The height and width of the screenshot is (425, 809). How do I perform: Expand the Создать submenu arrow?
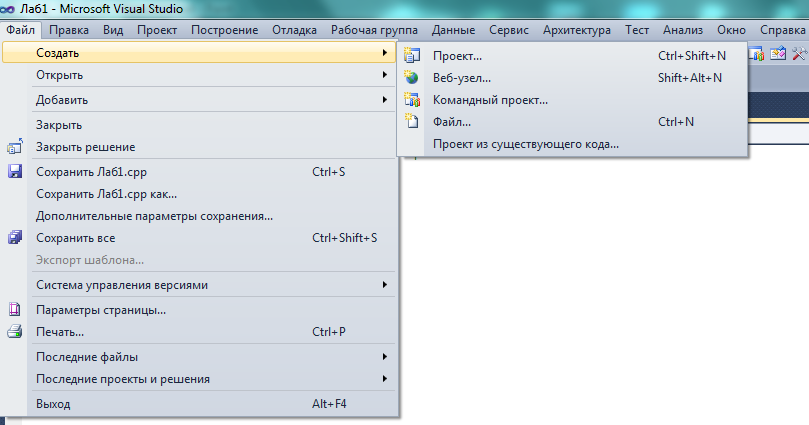(384, 53)
